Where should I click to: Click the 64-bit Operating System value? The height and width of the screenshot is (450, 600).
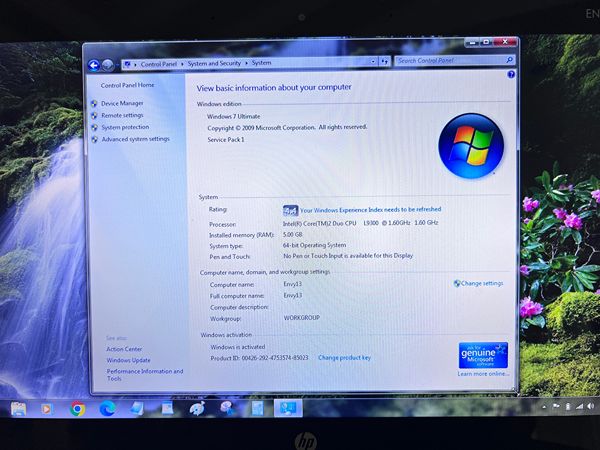pyautogui.click(x=315, y=245)
